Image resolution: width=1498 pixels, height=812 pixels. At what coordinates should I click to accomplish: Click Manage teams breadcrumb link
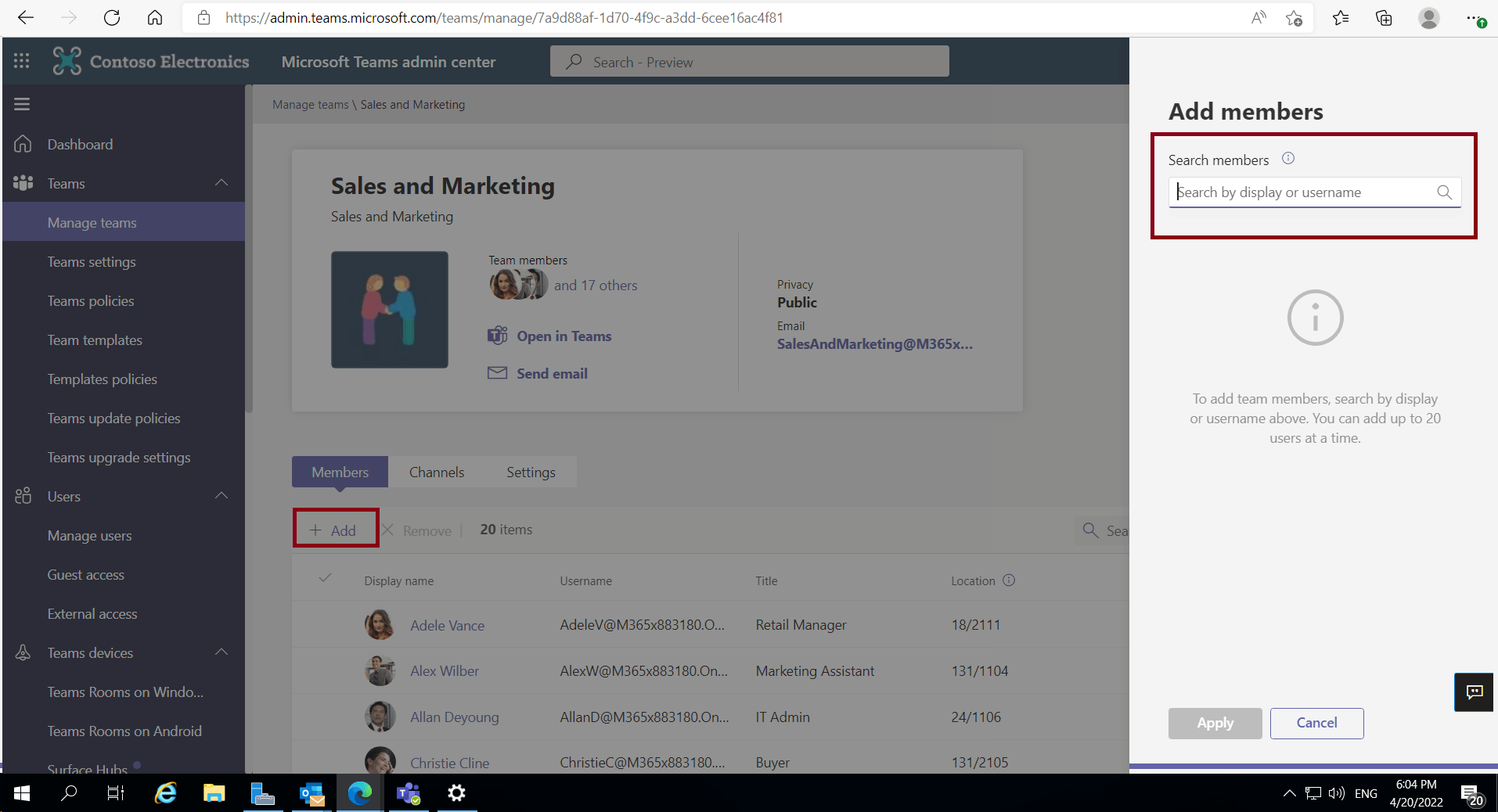[x=311, y=104]
